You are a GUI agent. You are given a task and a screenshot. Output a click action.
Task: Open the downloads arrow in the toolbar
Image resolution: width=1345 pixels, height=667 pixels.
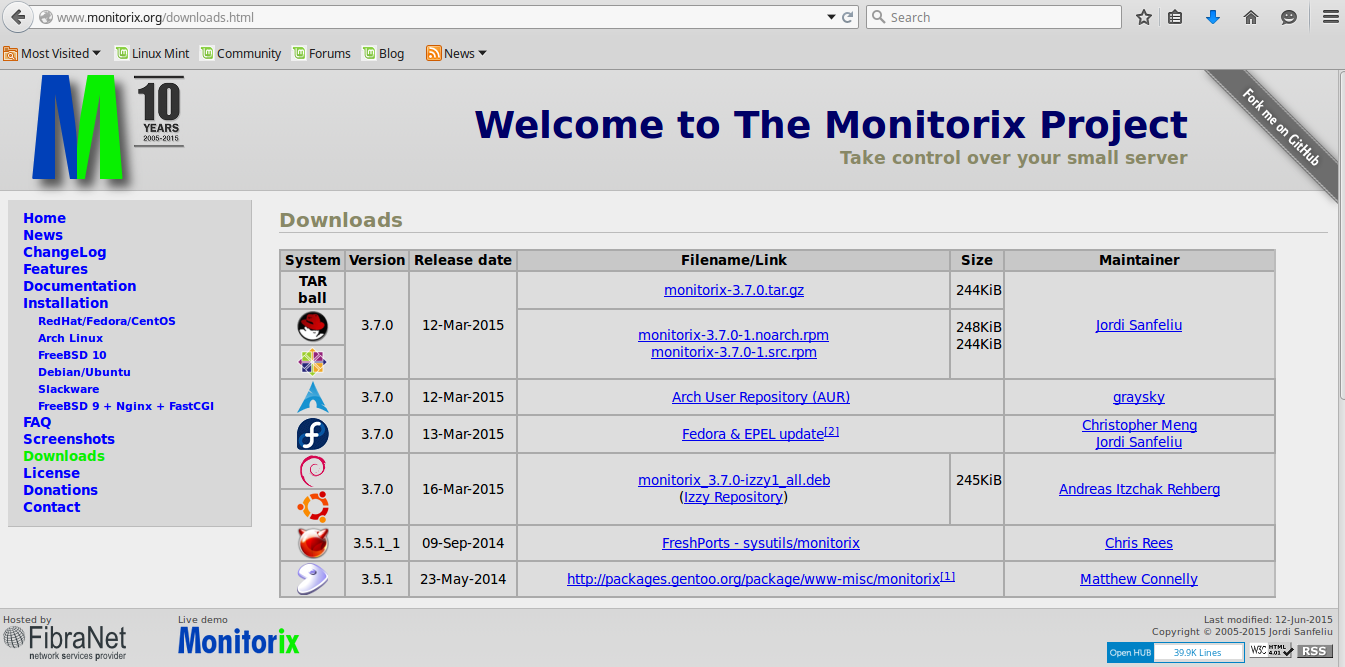[1213, 17]
